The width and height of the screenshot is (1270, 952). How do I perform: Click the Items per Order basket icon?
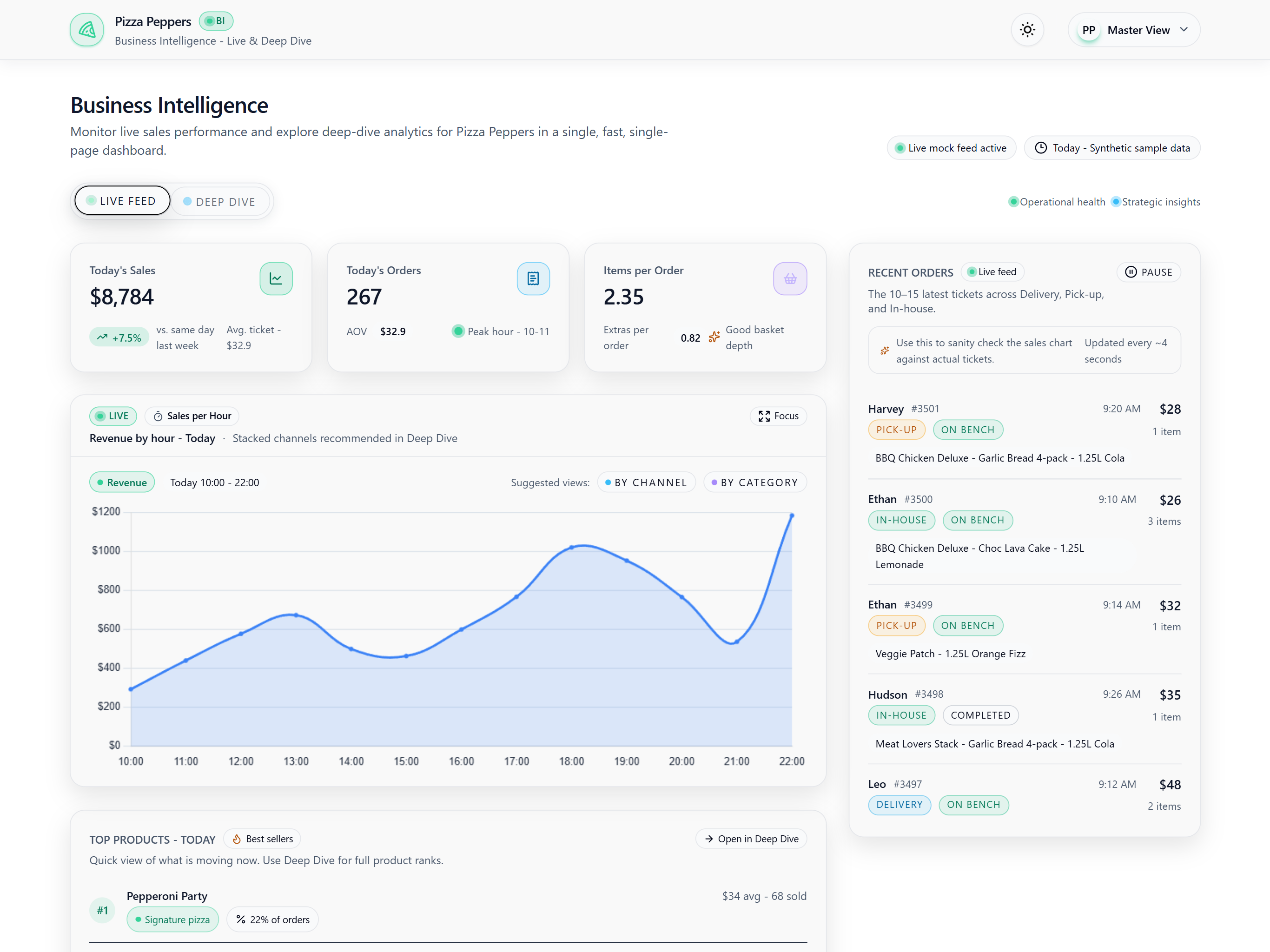point(790,278)
